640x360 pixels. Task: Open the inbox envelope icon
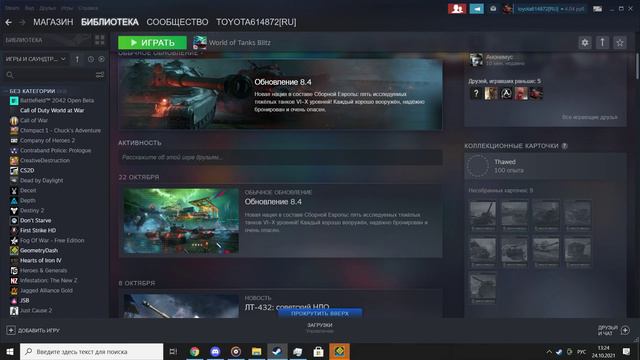493,9
